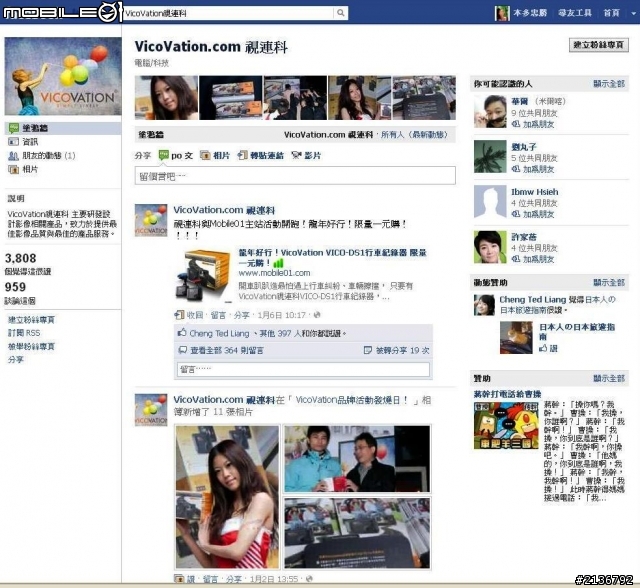
Task: Click 分享 under the 1月6日 post
Action: (x=242, y=315)
